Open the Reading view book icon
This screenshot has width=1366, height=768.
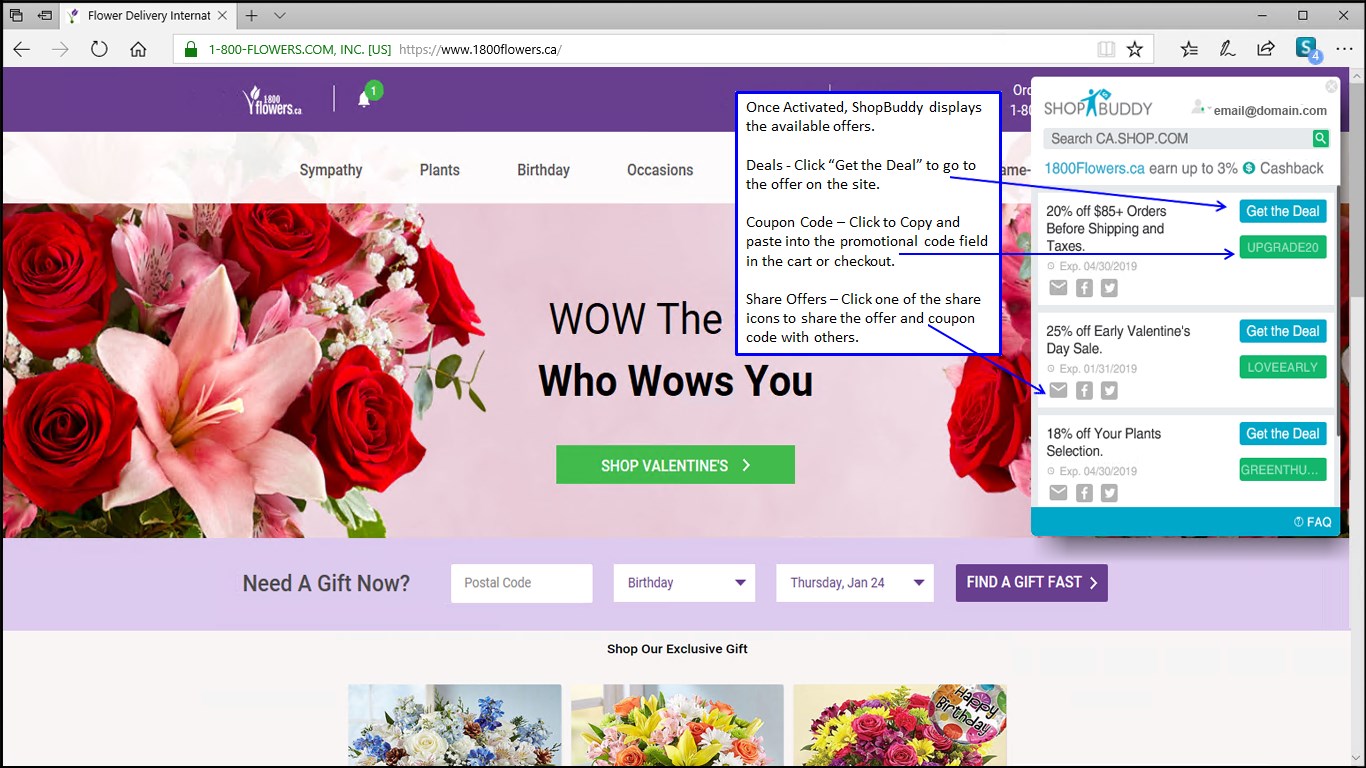tap(1105, 49)
